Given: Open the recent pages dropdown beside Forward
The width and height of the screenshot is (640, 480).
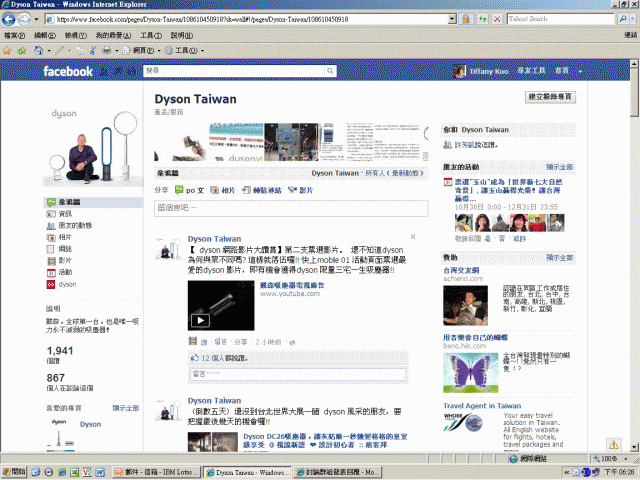Looking at the screenshot, I should pos(36,19).
